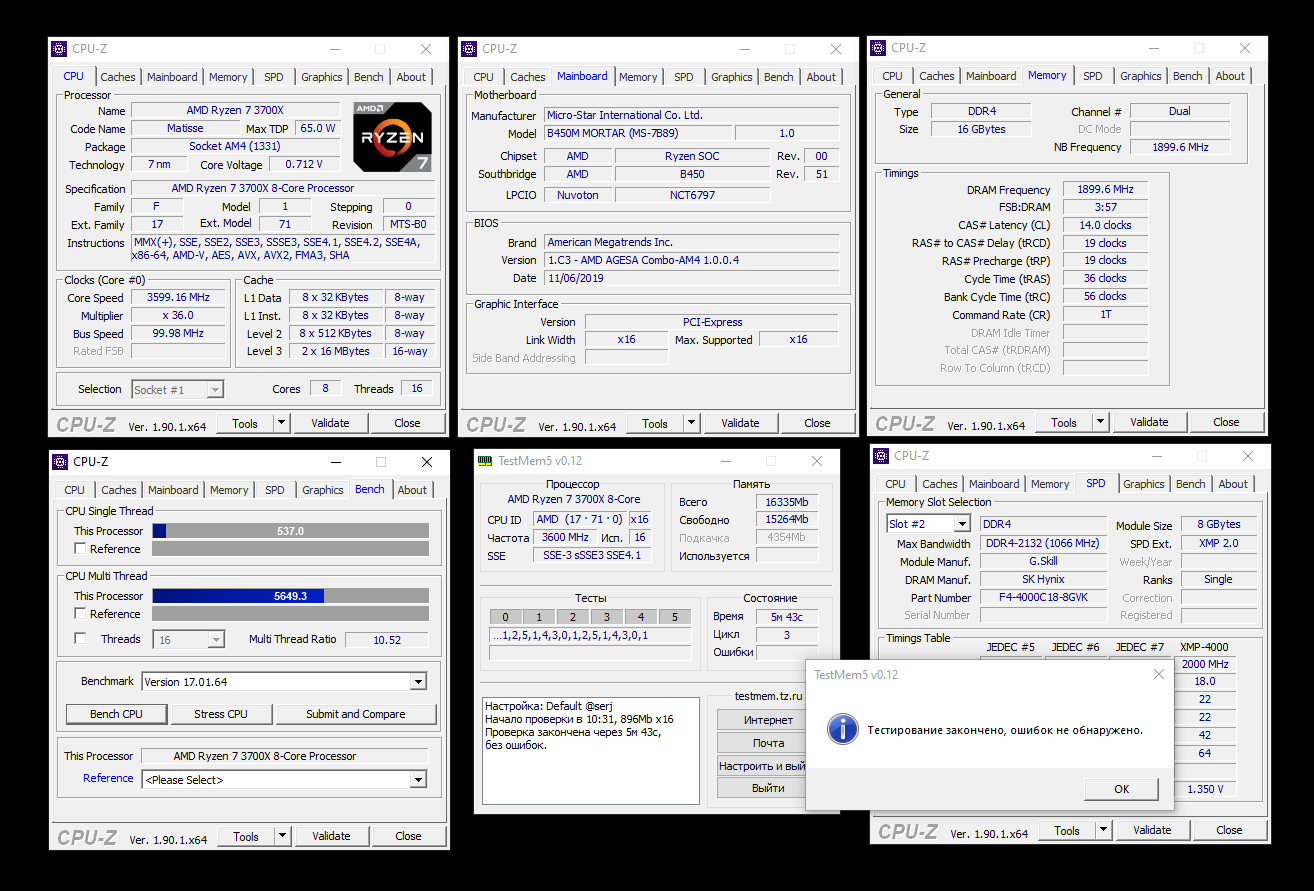Viewport: 1314px width, 891px height.
Task: Click the AMD Ryzen 7 logo image
Action: click(392, 136)
